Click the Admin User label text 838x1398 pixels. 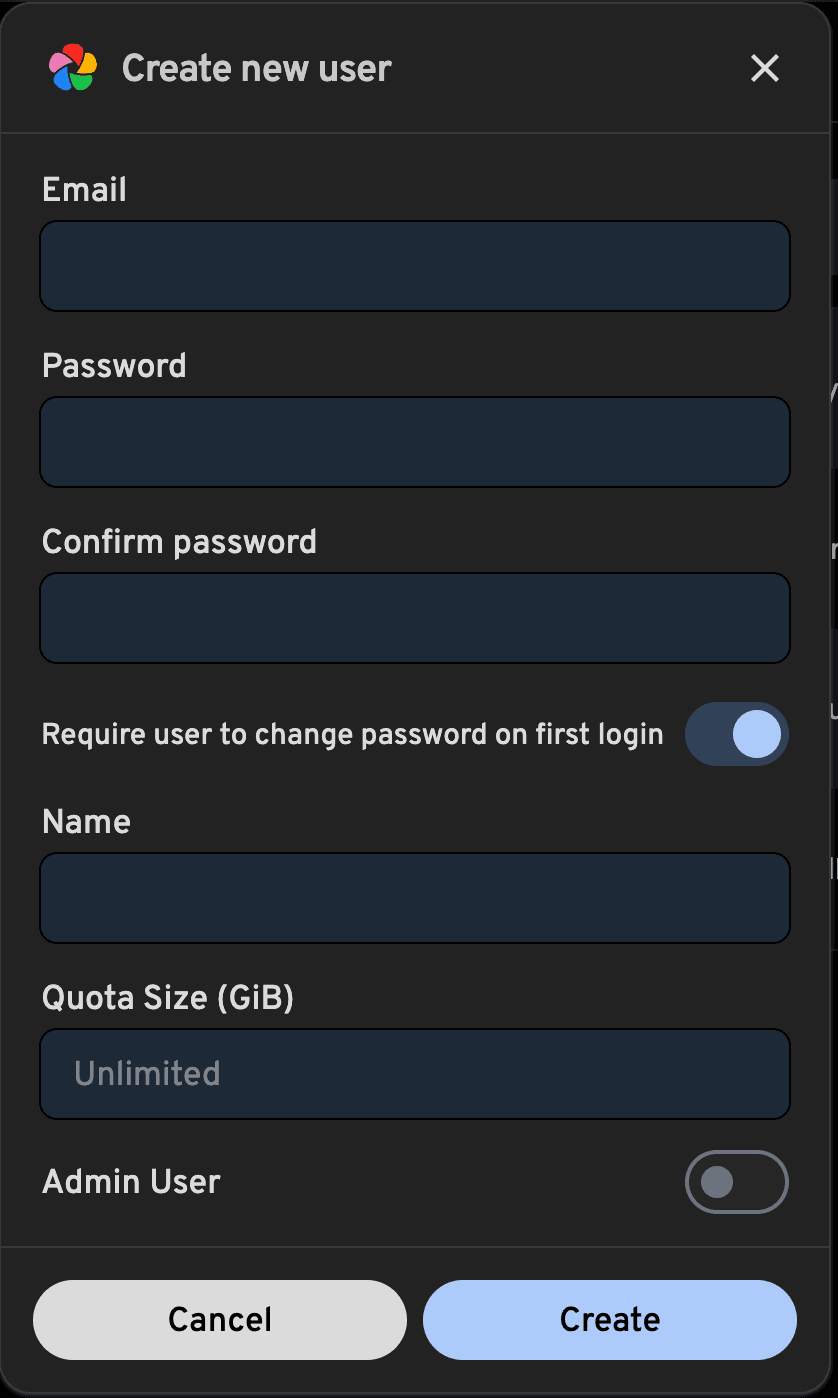tap(130, 1181)
